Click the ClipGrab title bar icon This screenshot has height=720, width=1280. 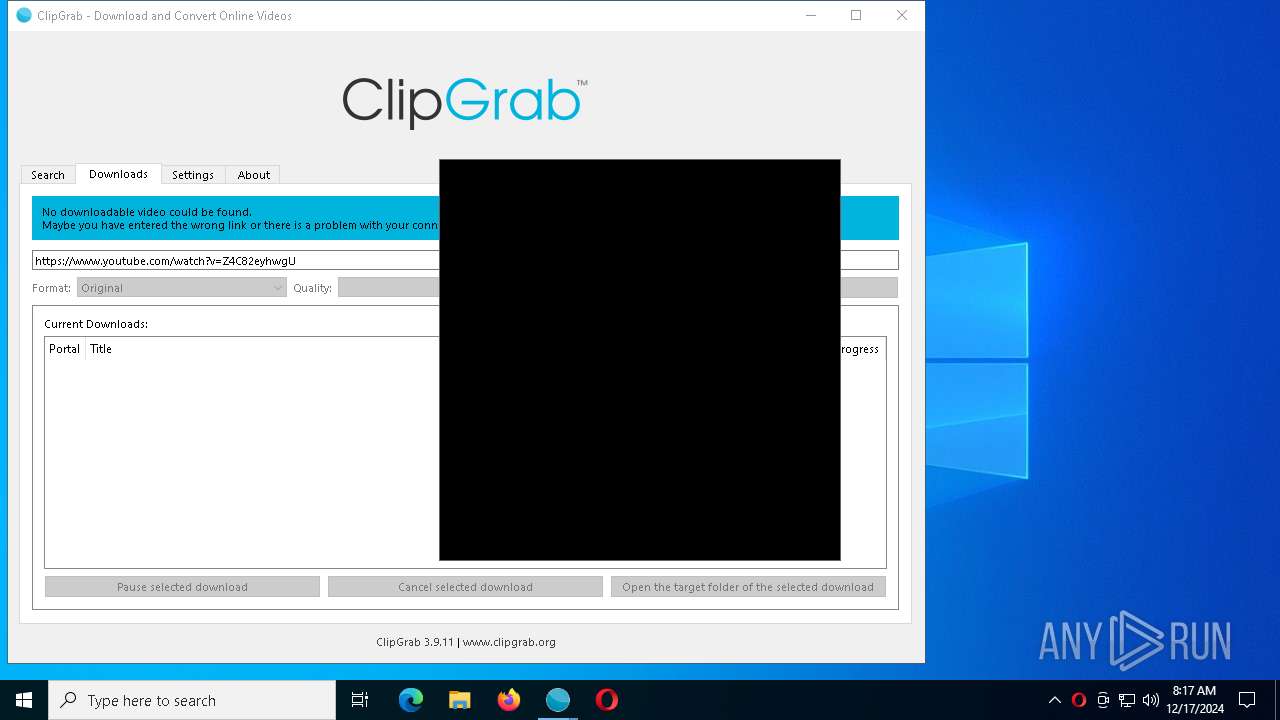coord(24,15)
